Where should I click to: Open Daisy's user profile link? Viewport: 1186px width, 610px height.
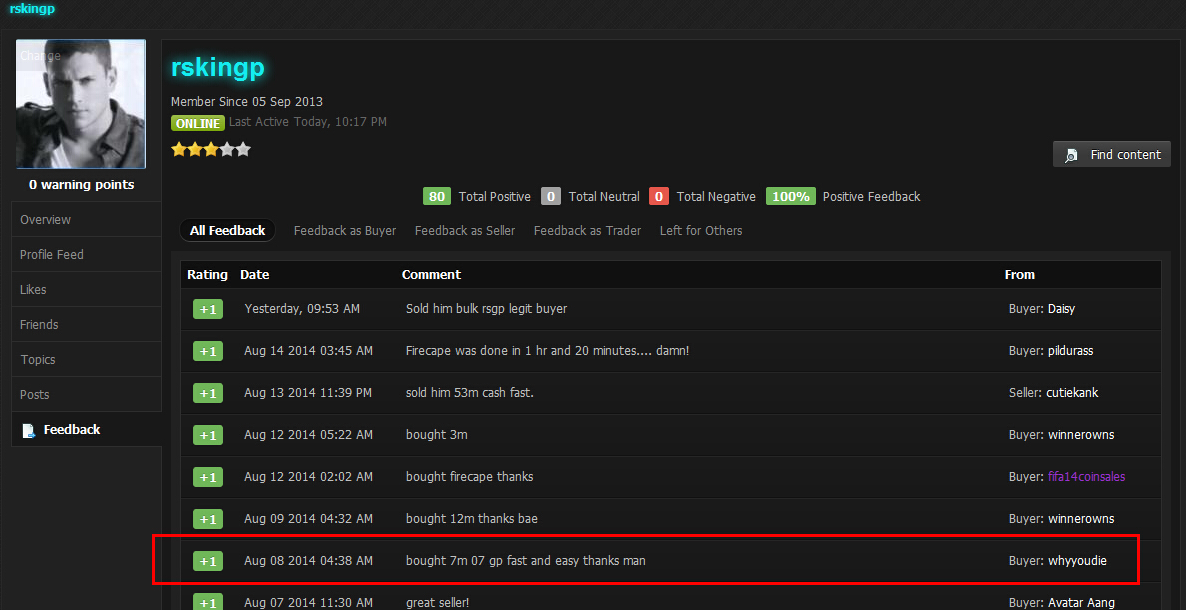[1061, 309]
